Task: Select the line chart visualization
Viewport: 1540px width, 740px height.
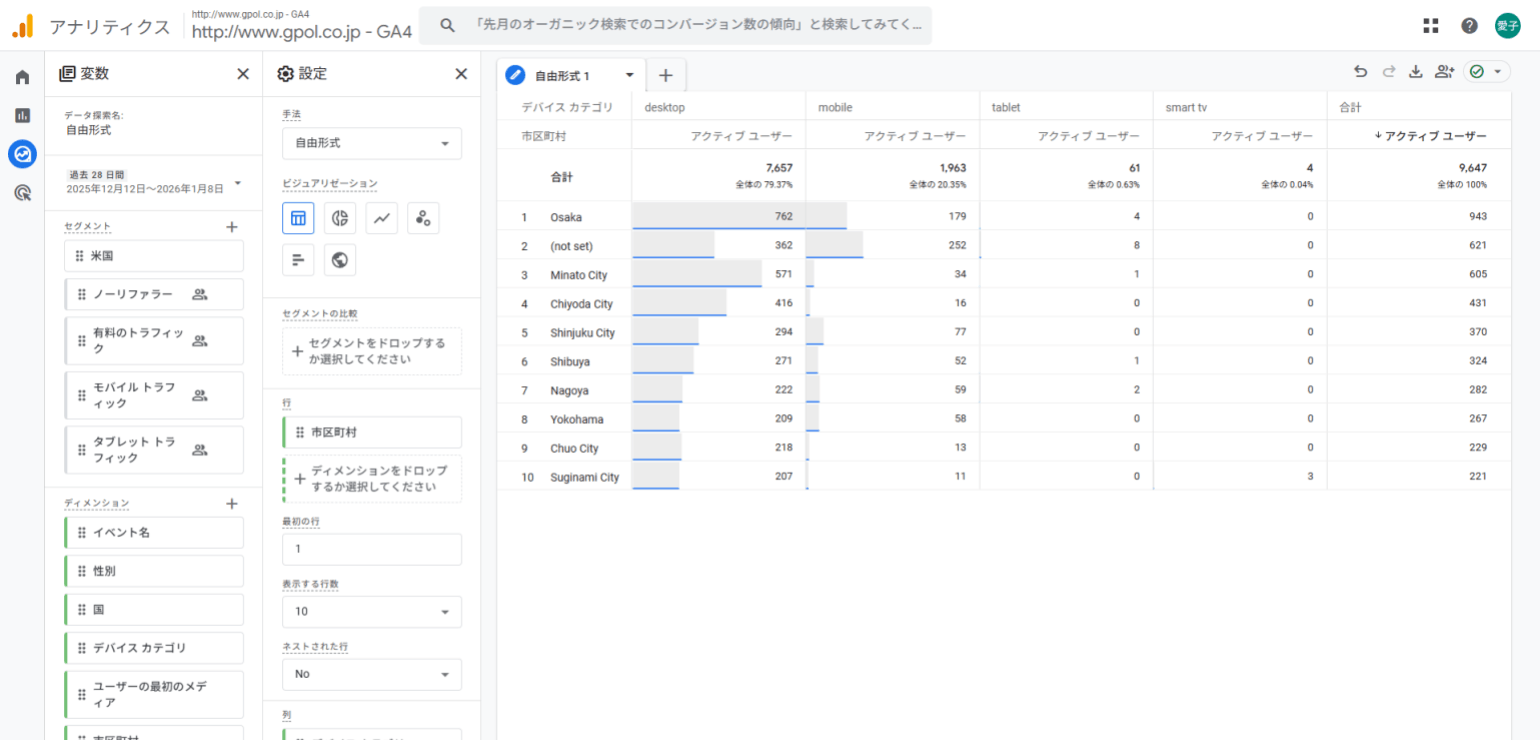Action: (x=381, y=218)
